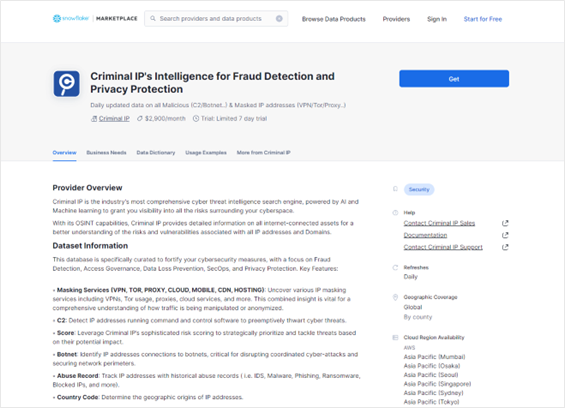The height and width of the screenshot is (408, 565).
Task: Click the Country Code bullet label
Action: (77, 397)
